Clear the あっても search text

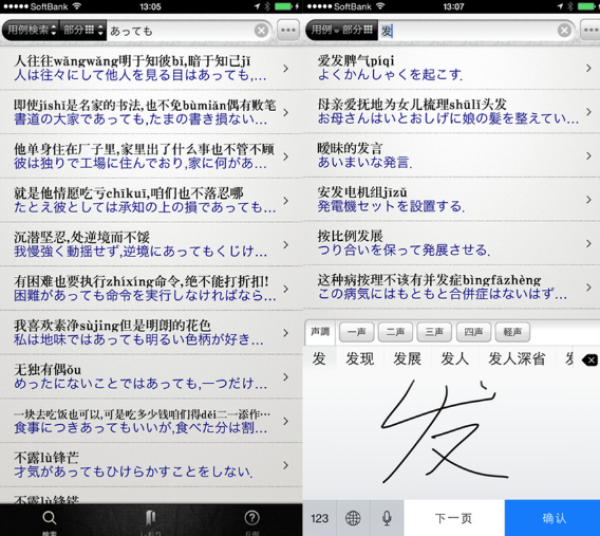point(261,30)
